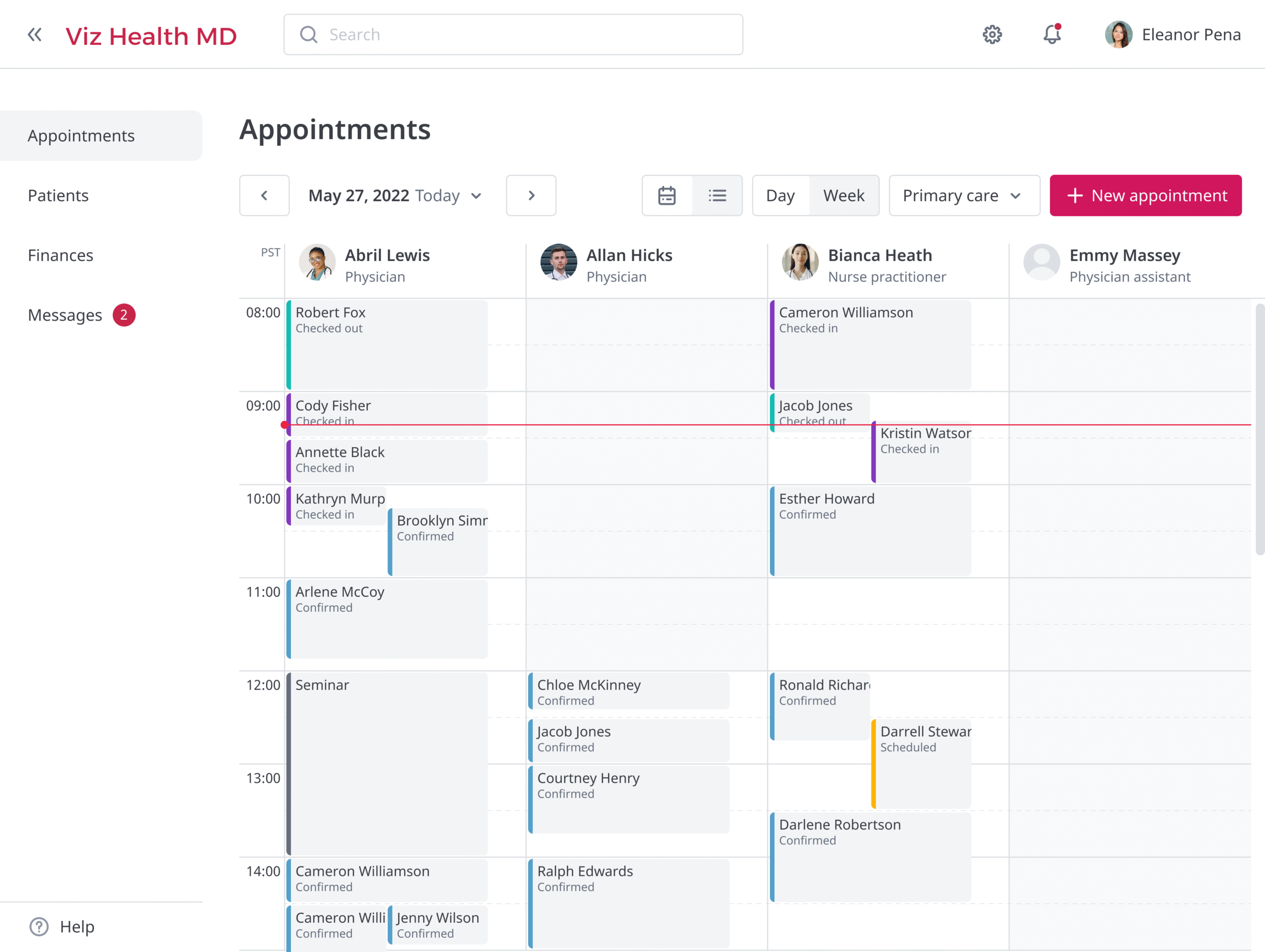Click Abril Lewis physician avatar
Viewport: 1265px width, 952px height.
(x=317, y=262)
